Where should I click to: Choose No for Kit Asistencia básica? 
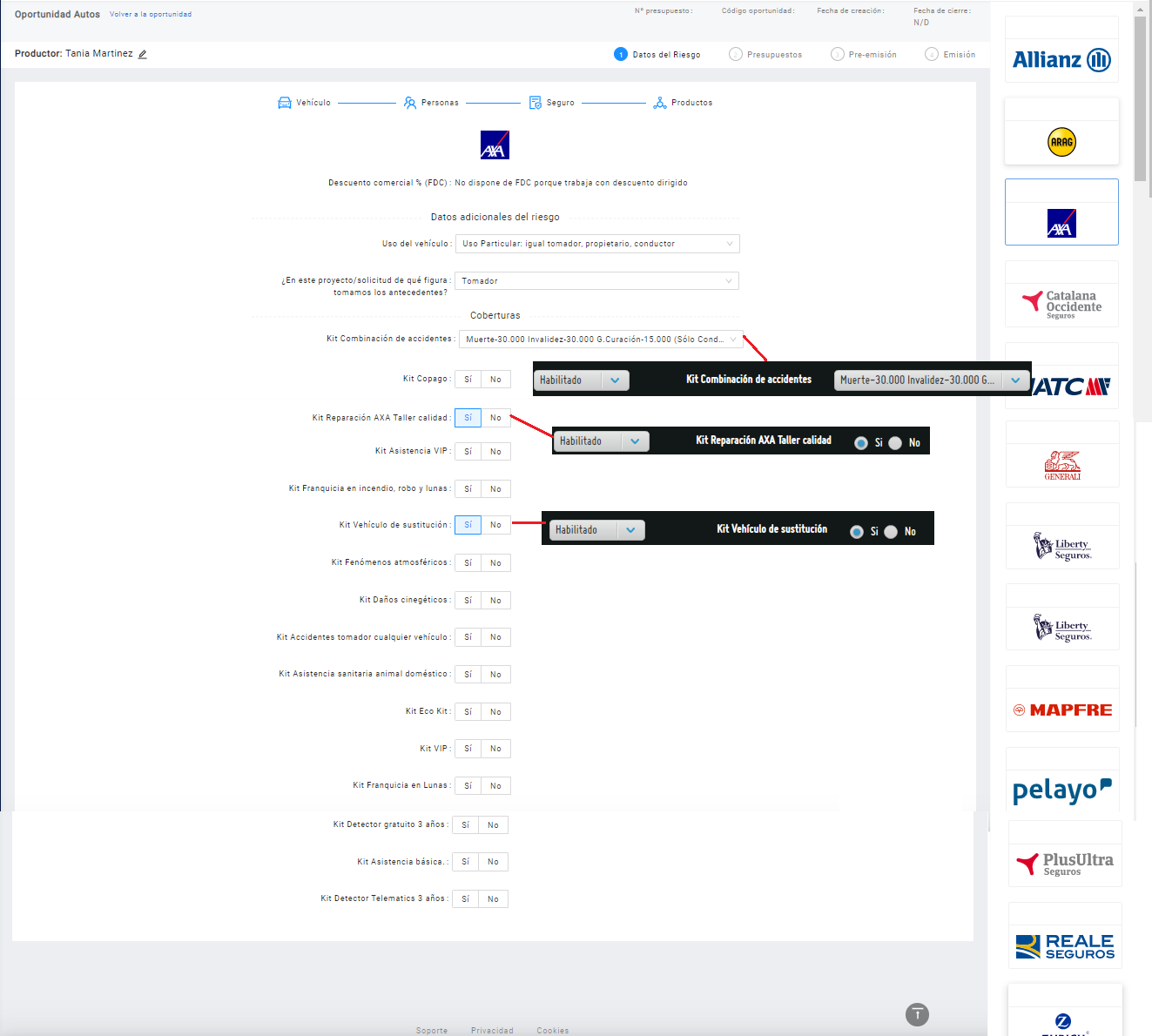[493, 862]
